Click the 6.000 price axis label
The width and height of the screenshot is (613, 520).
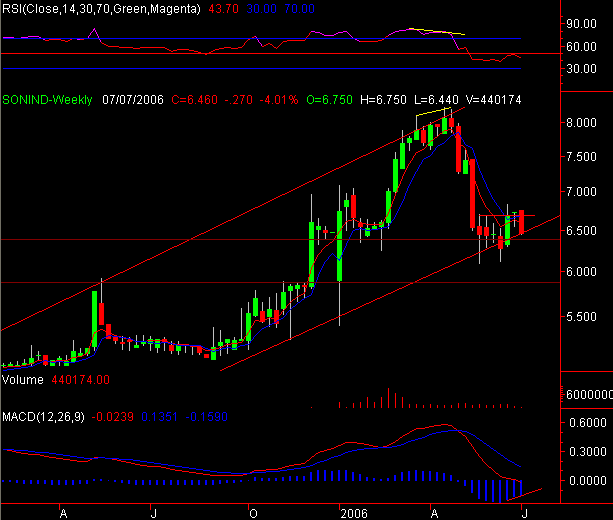tap(581, 271)
